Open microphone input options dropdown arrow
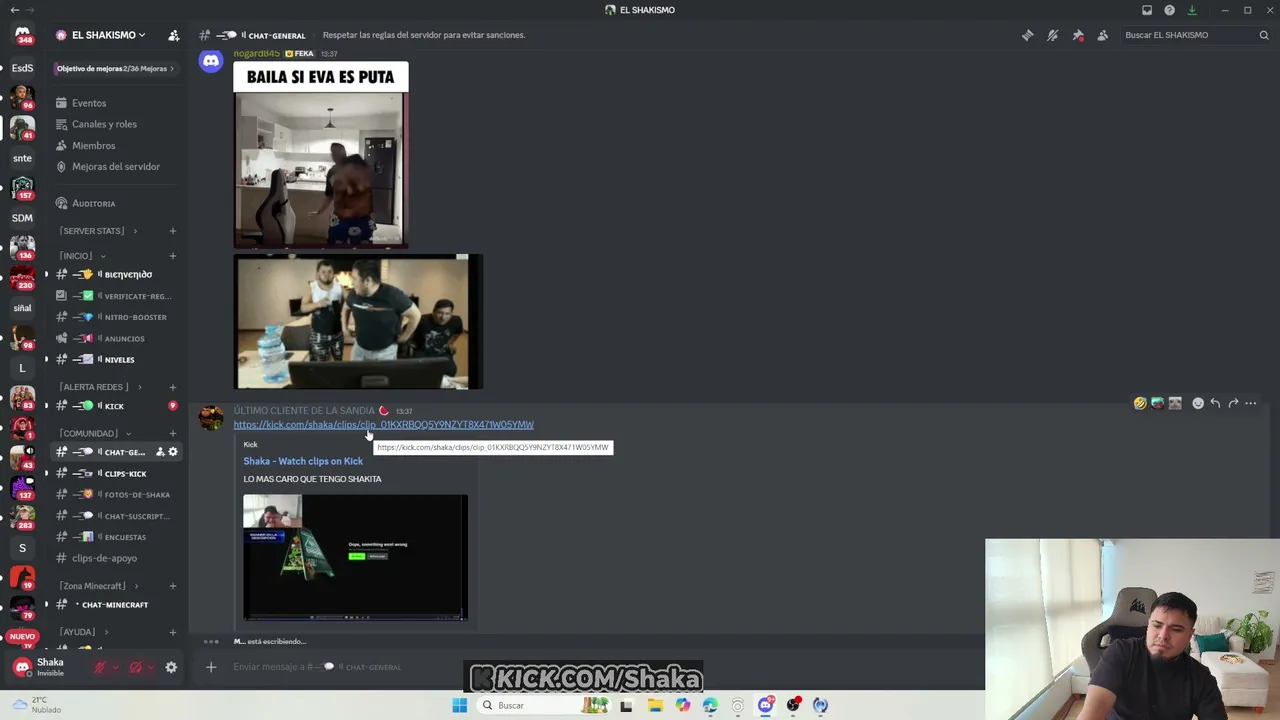The width and height of the screenshot is (1280, 720). [x=115, y=667]
